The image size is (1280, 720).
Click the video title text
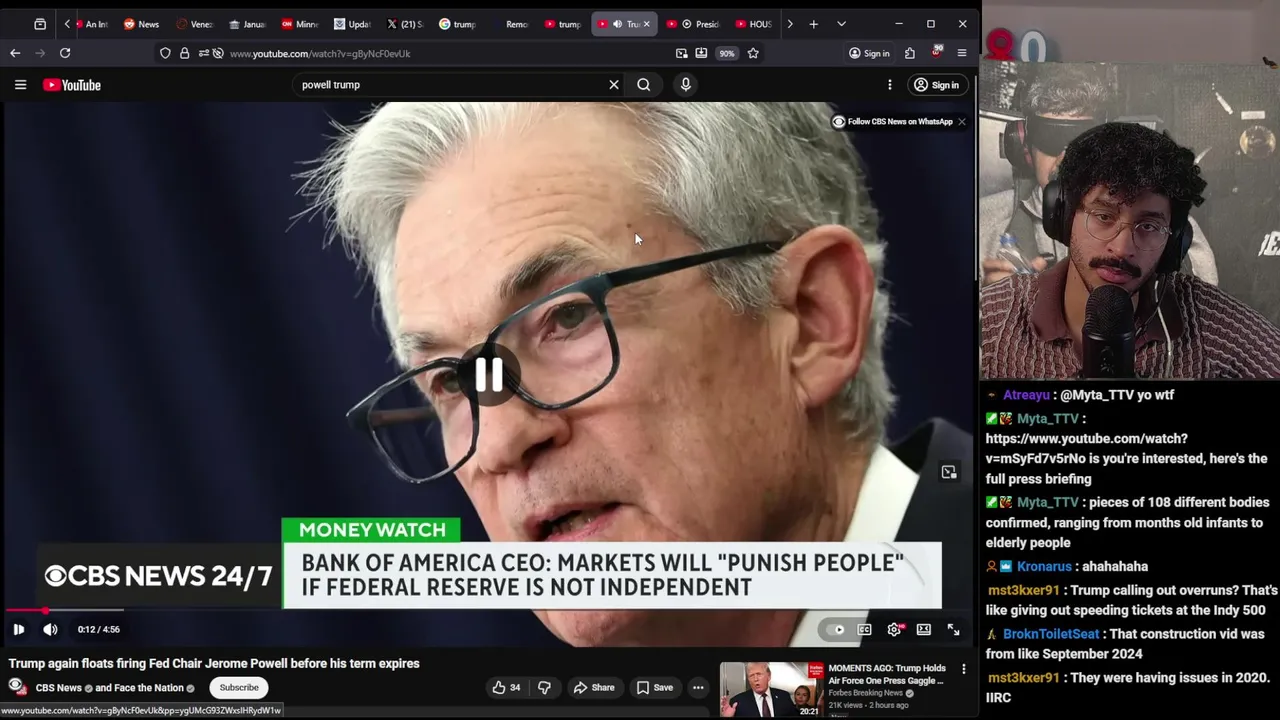click(x=214, y=663)
